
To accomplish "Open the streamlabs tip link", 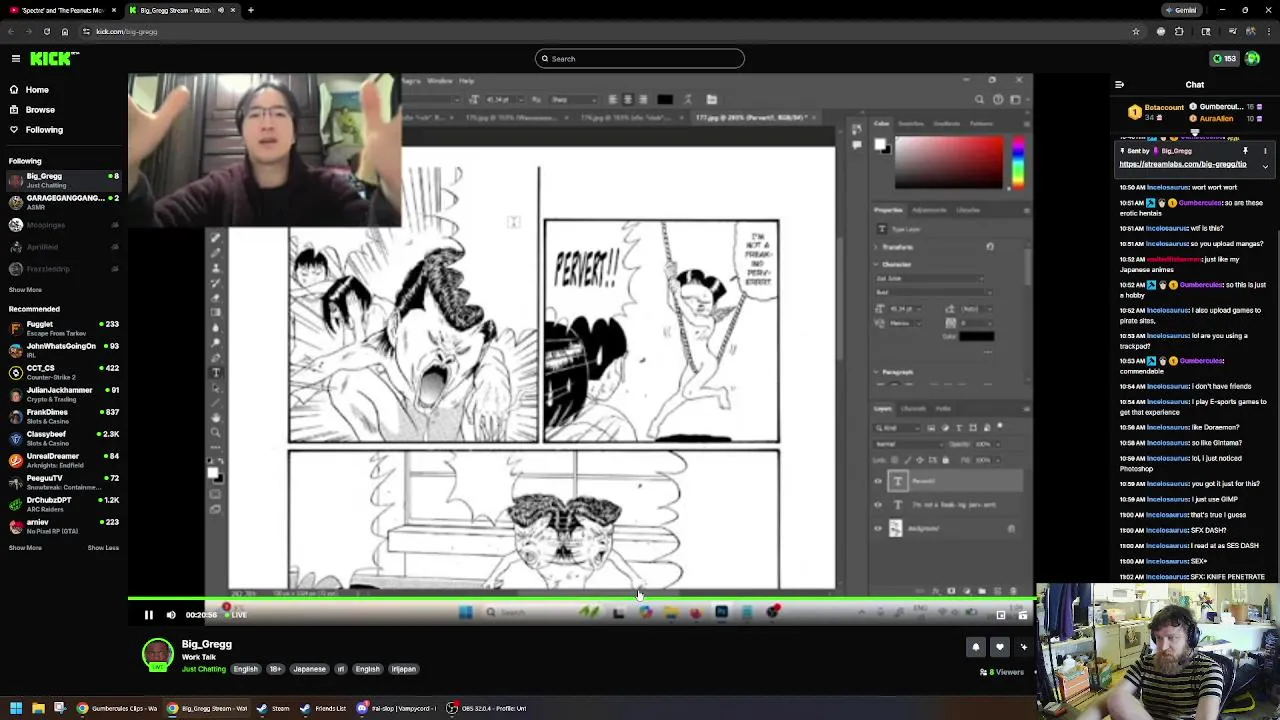I will [1182, 164].
